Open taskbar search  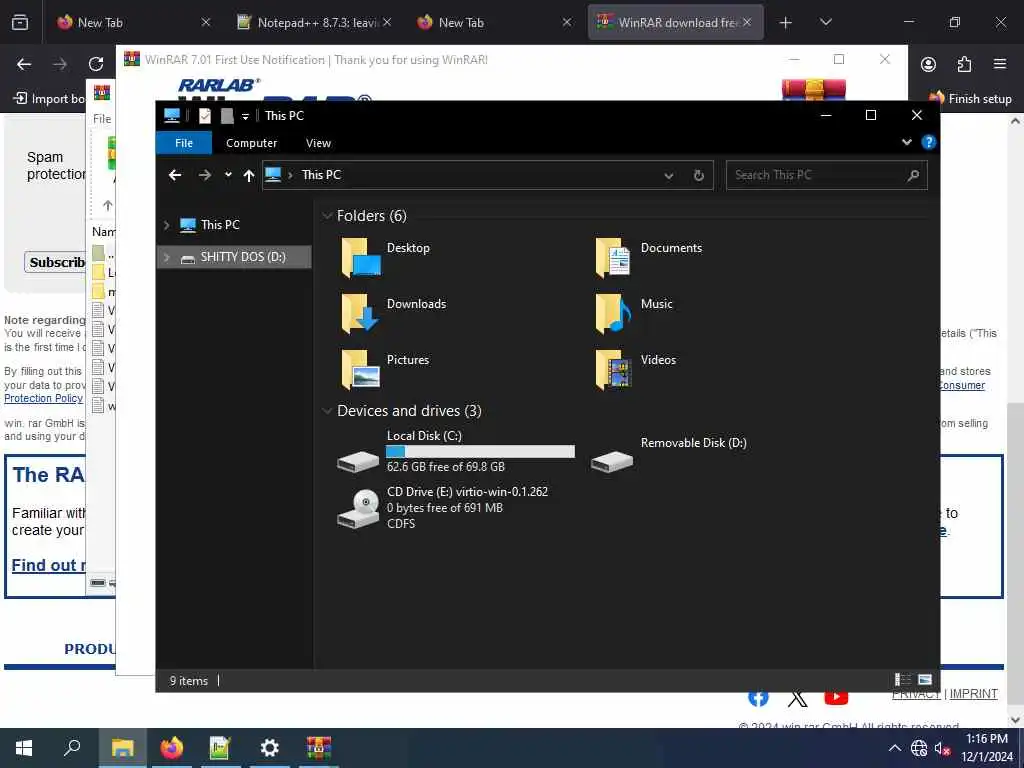pos(72,748)
